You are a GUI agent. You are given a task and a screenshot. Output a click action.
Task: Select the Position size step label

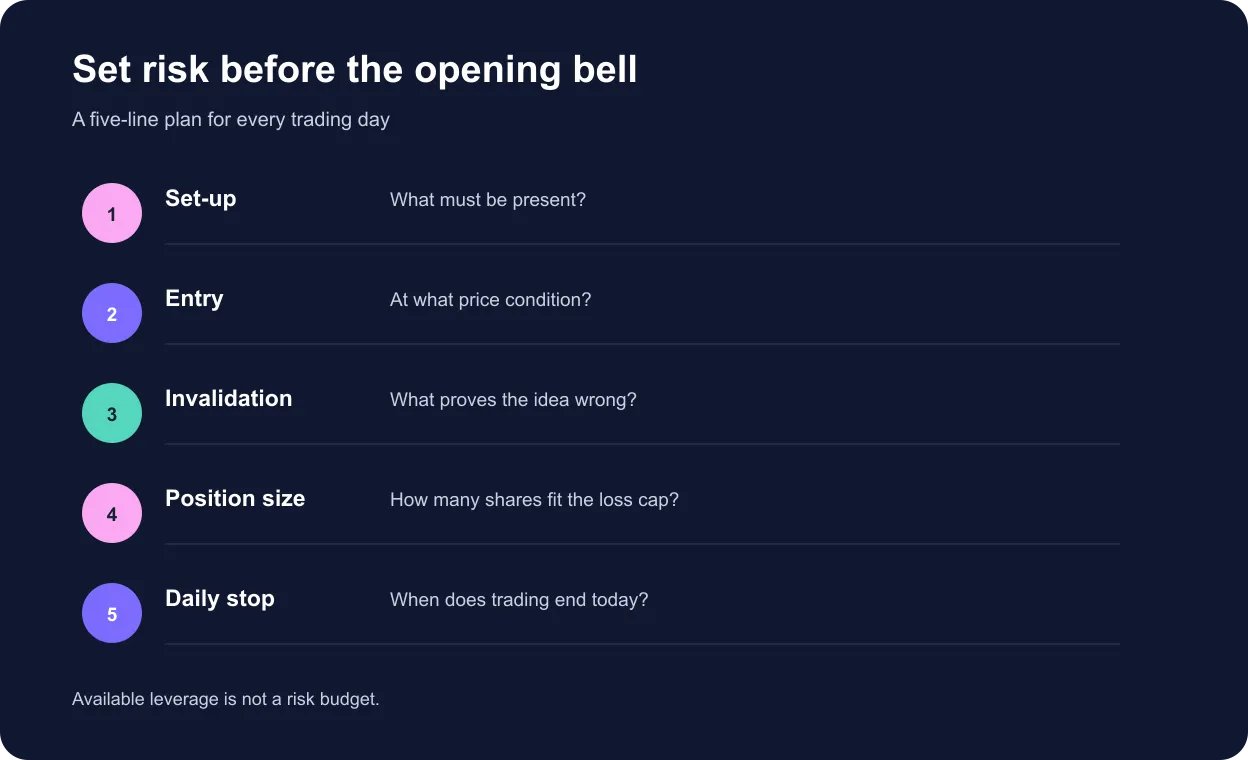[x=235, y=499]
